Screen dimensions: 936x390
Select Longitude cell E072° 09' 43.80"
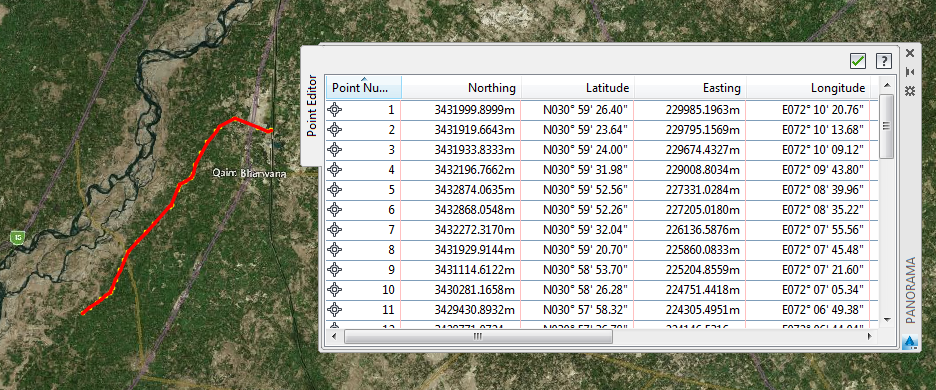coord(808,170)
